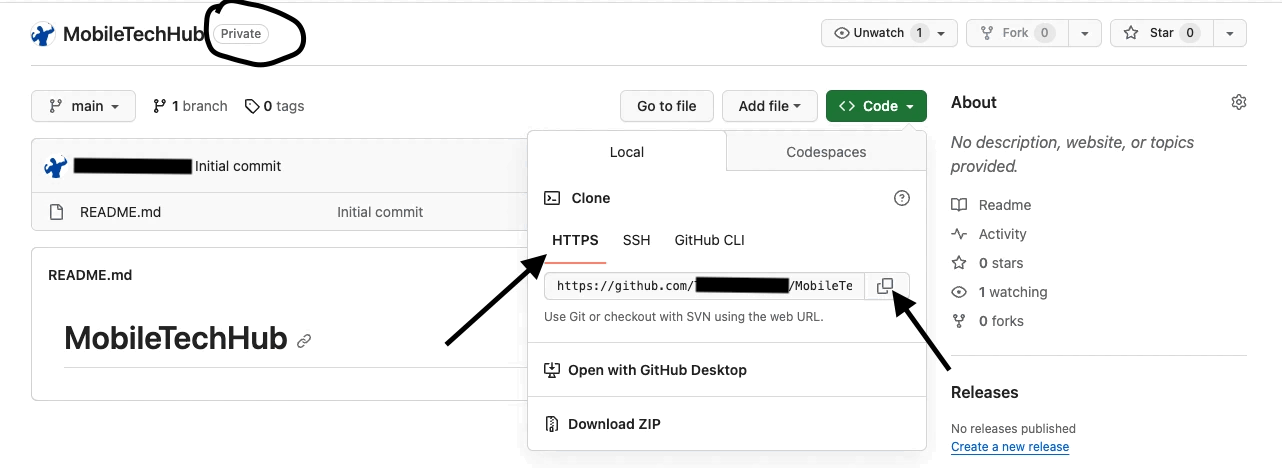Open the Readme link in About
The width and height of the screenshot is (1282, 468).
(x=991, y=205)
